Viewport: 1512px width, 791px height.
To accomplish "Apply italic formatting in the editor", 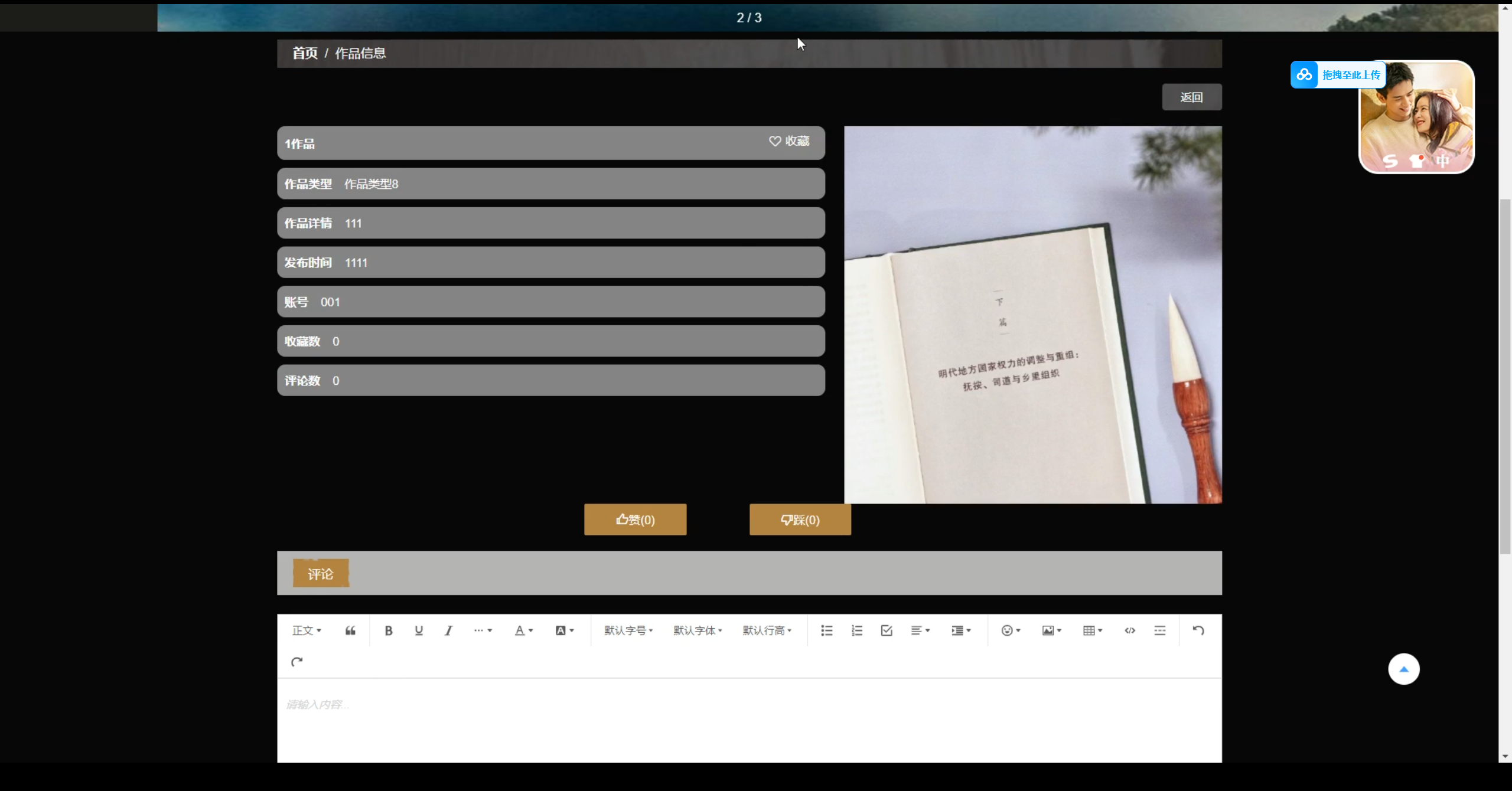I will (448, 630).
